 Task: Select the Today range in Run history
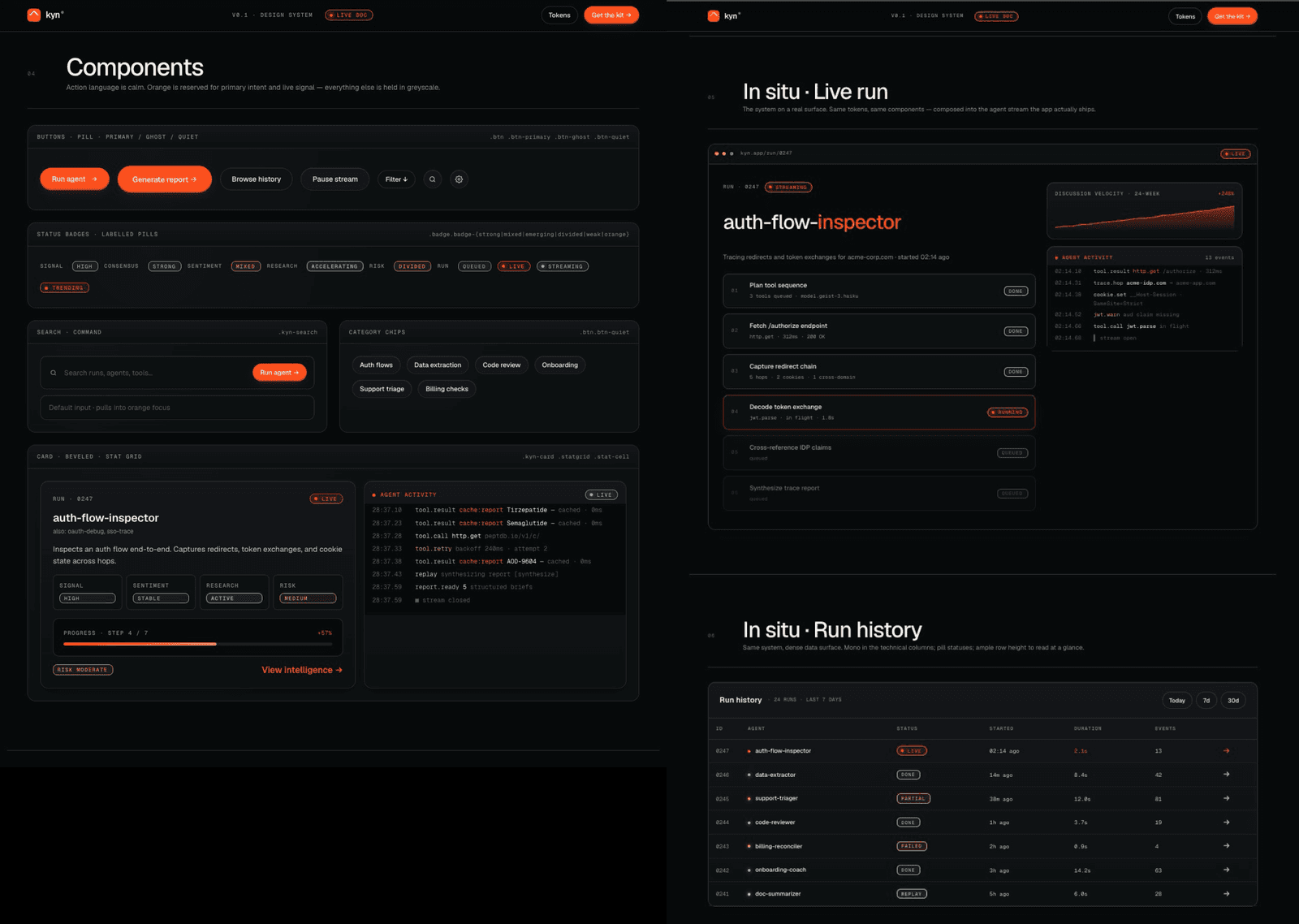1177,701
